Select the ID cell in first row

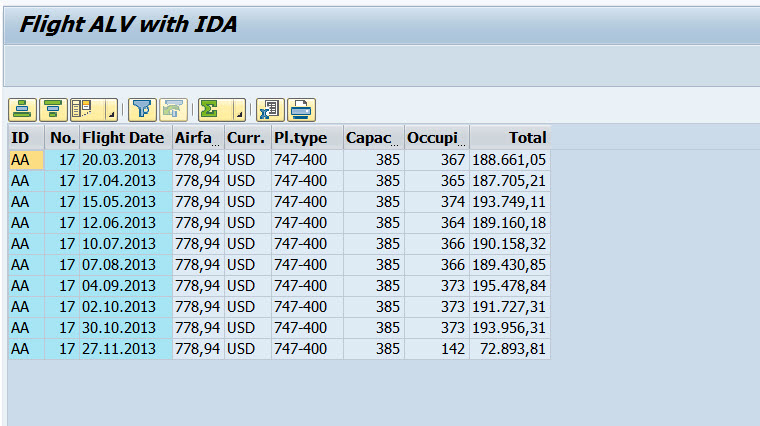pos(26,160)
